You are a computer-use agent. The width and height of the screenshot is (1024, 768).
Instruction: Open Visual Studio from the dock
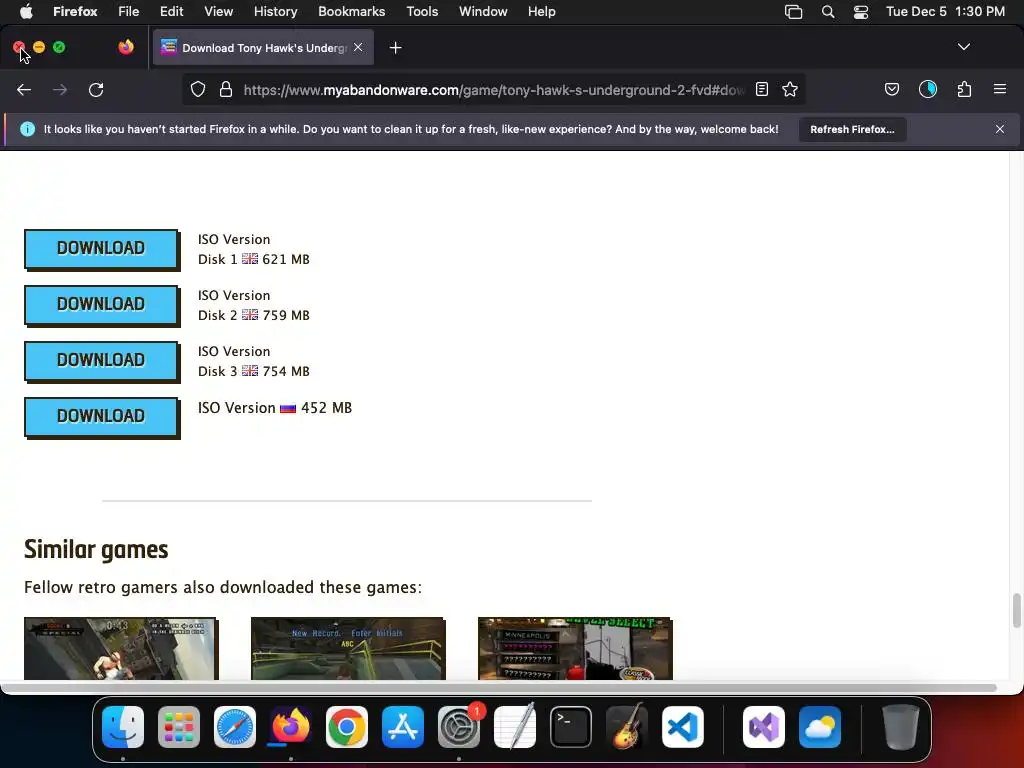(764, 727)
